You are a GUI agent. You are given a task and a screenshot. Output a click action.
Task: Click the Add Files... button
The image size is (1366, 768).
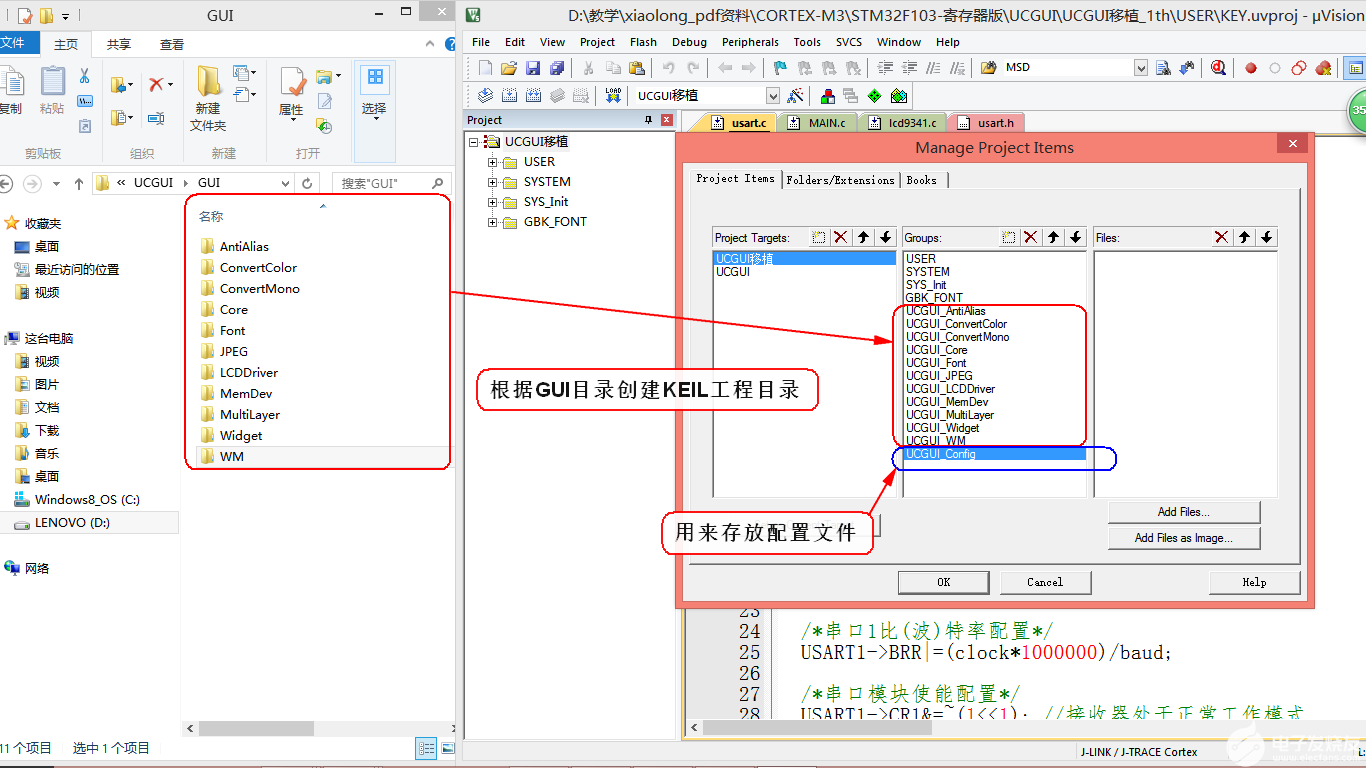coord(1184,512)
